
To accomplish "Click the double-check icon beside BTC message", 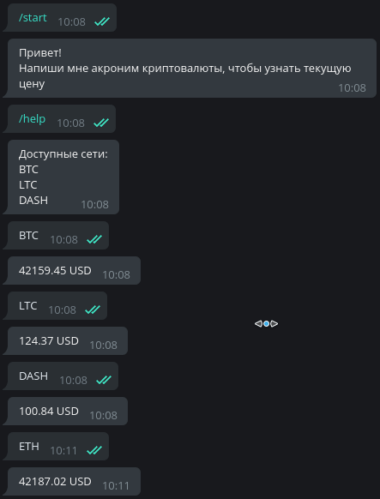I will coord(94,239).
